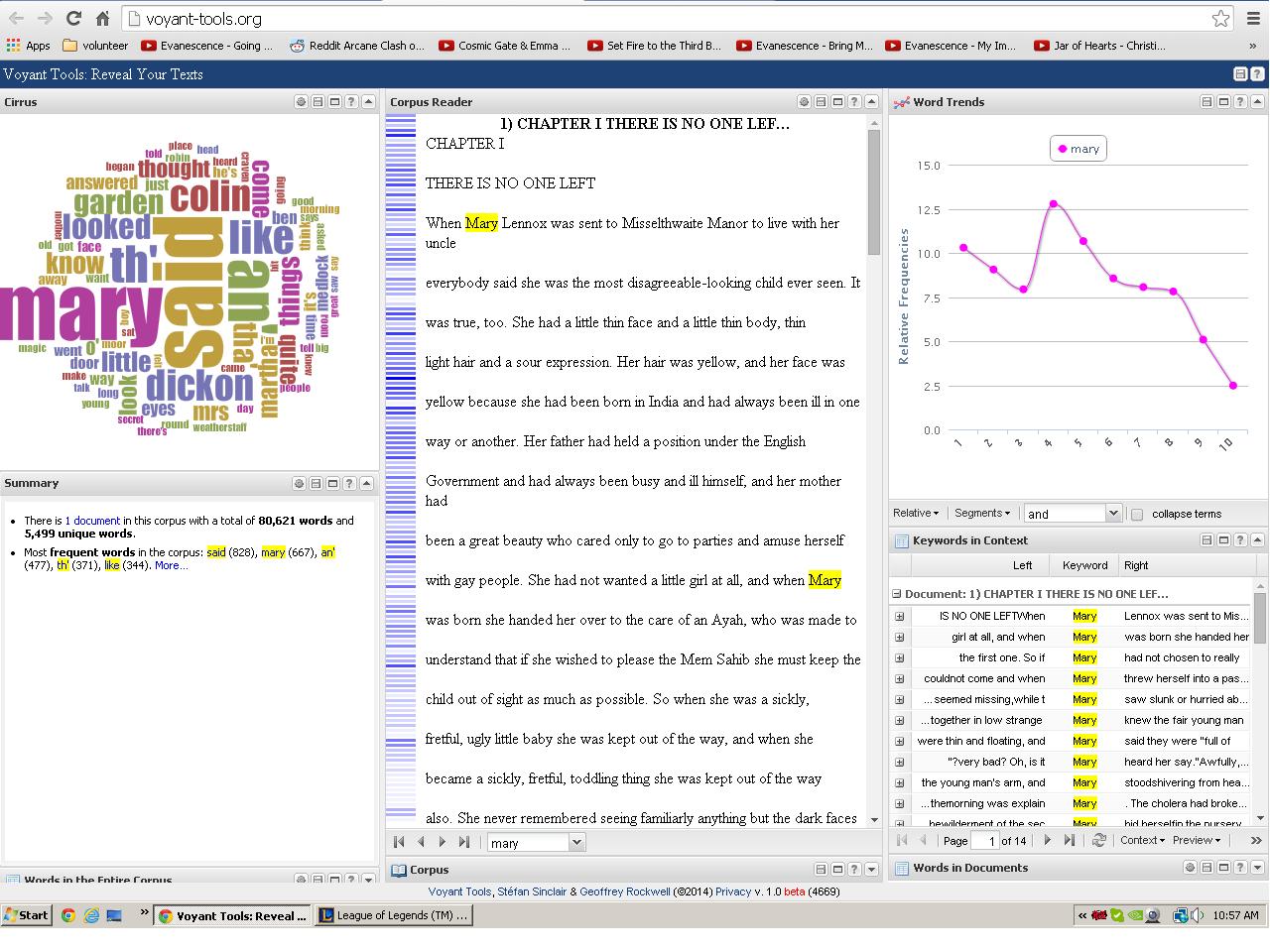Open Corpus Reader help icon

(x=854, y=102)
